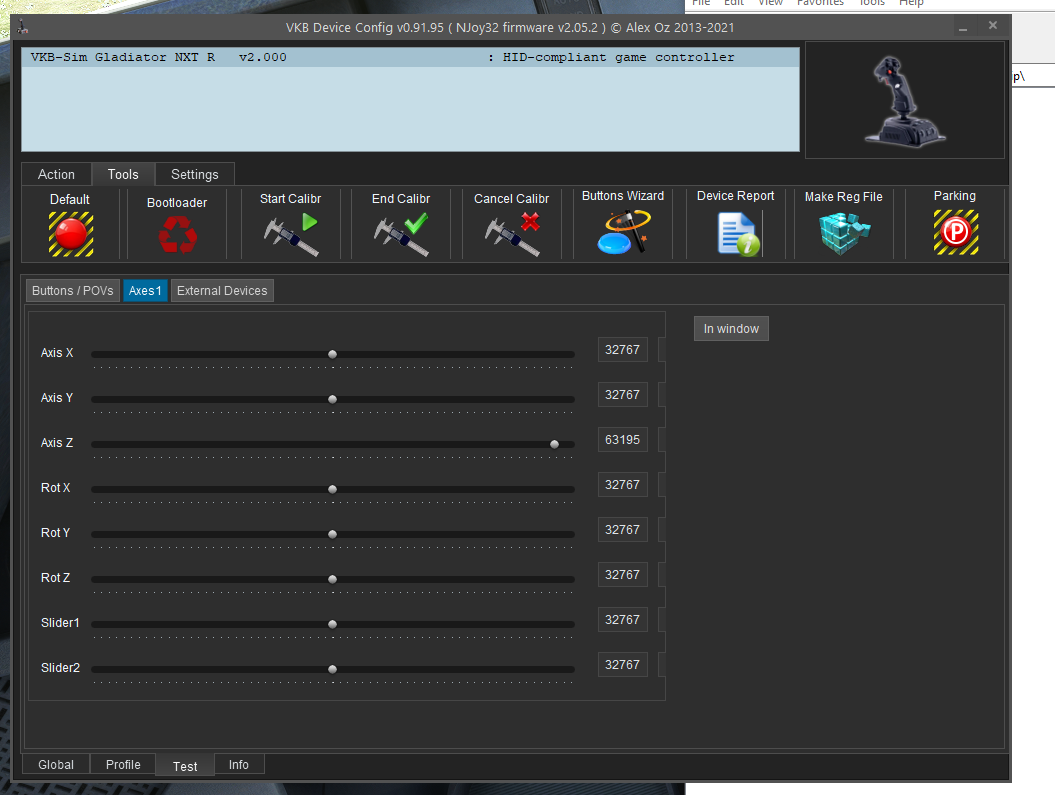Click the app icon in title bar
The image size is (1055, 795).
22,28
